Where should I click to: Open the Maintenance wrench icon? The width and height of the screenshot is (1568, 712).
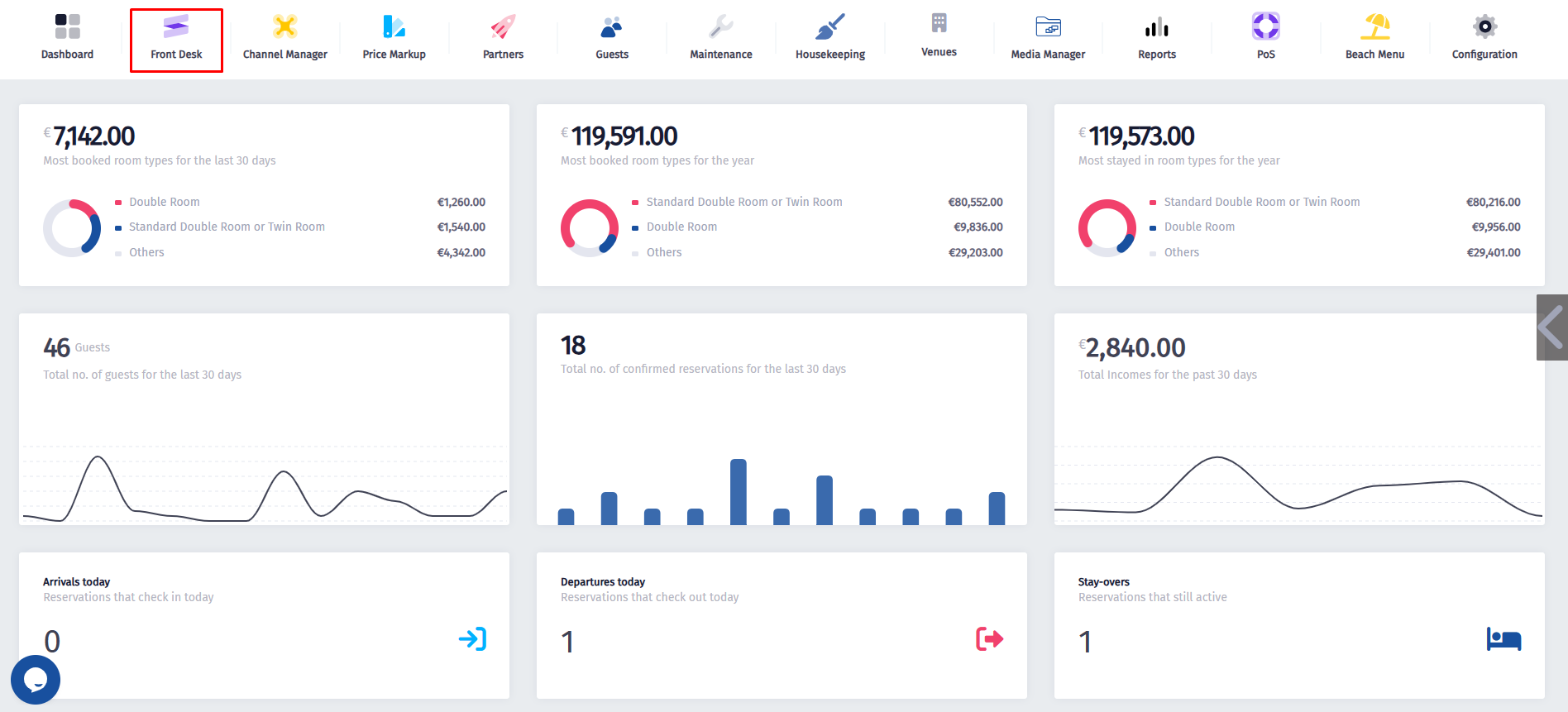tap(721, 26)
